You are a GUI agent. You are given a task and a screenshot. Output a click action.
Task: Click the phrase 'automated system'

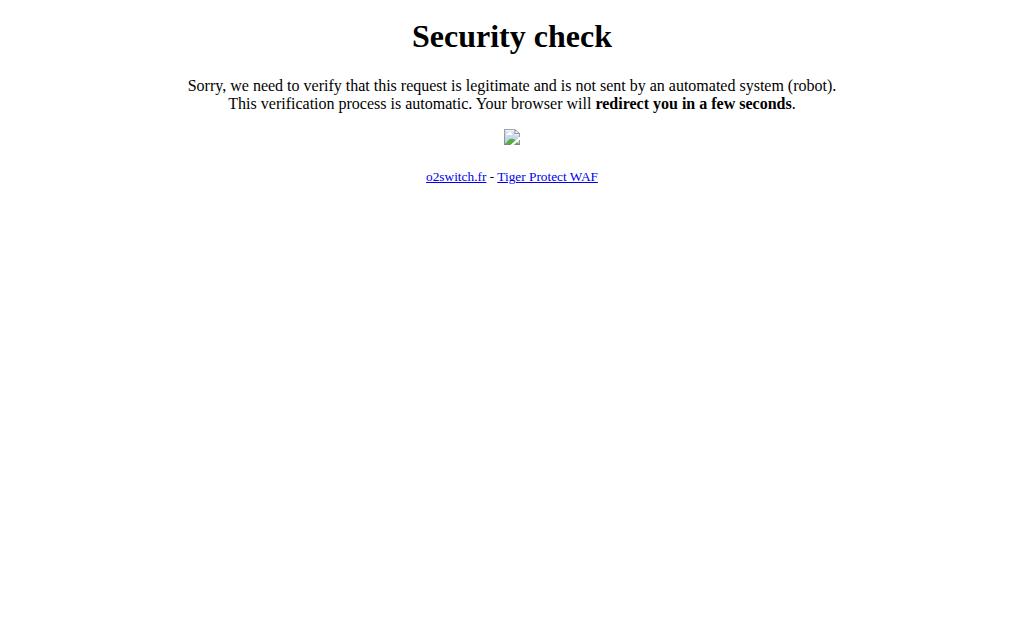click(726, 86)
